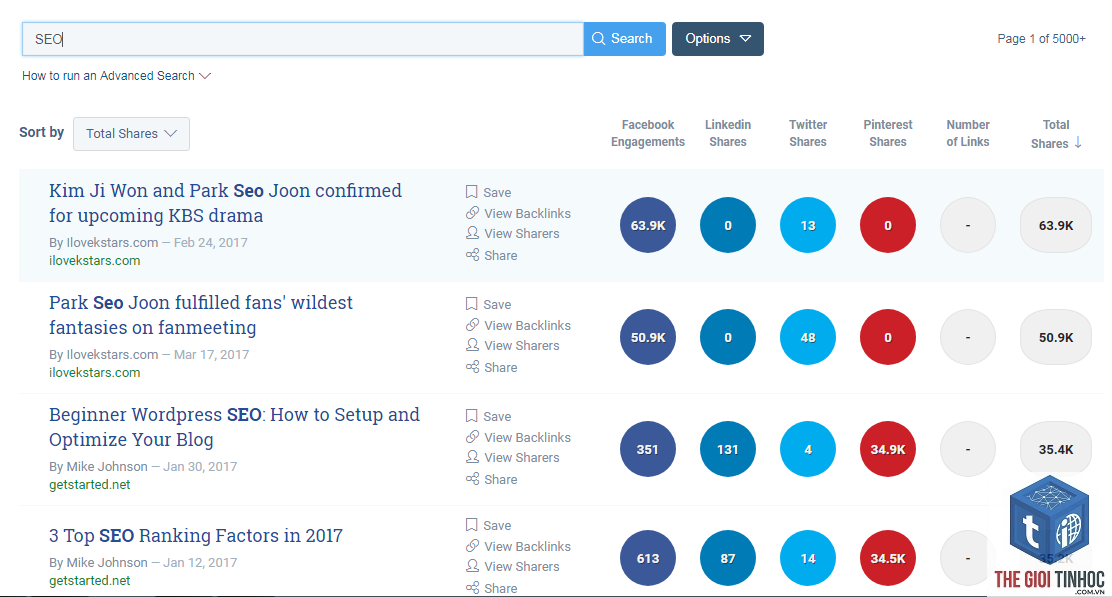Sort by Pinterest Shares column header
This screenshot has width=1112, height=597.
[x=888, y=133]
